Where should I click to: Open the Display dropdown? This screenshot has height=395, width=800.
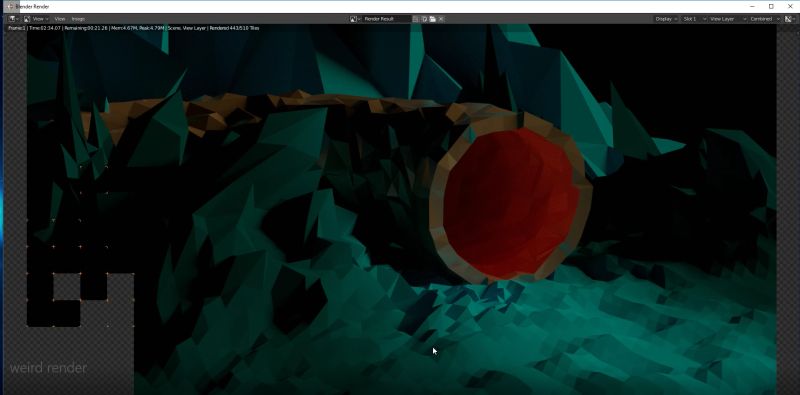coord(666,19)
